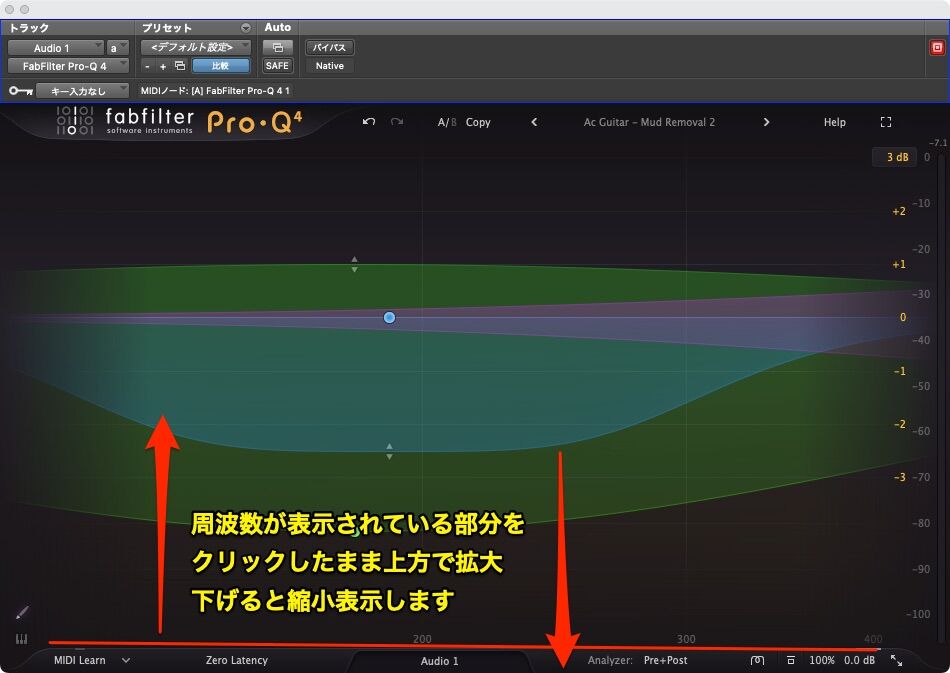
Task: Click the output options headphone icon
Action: tap(757, 660)
